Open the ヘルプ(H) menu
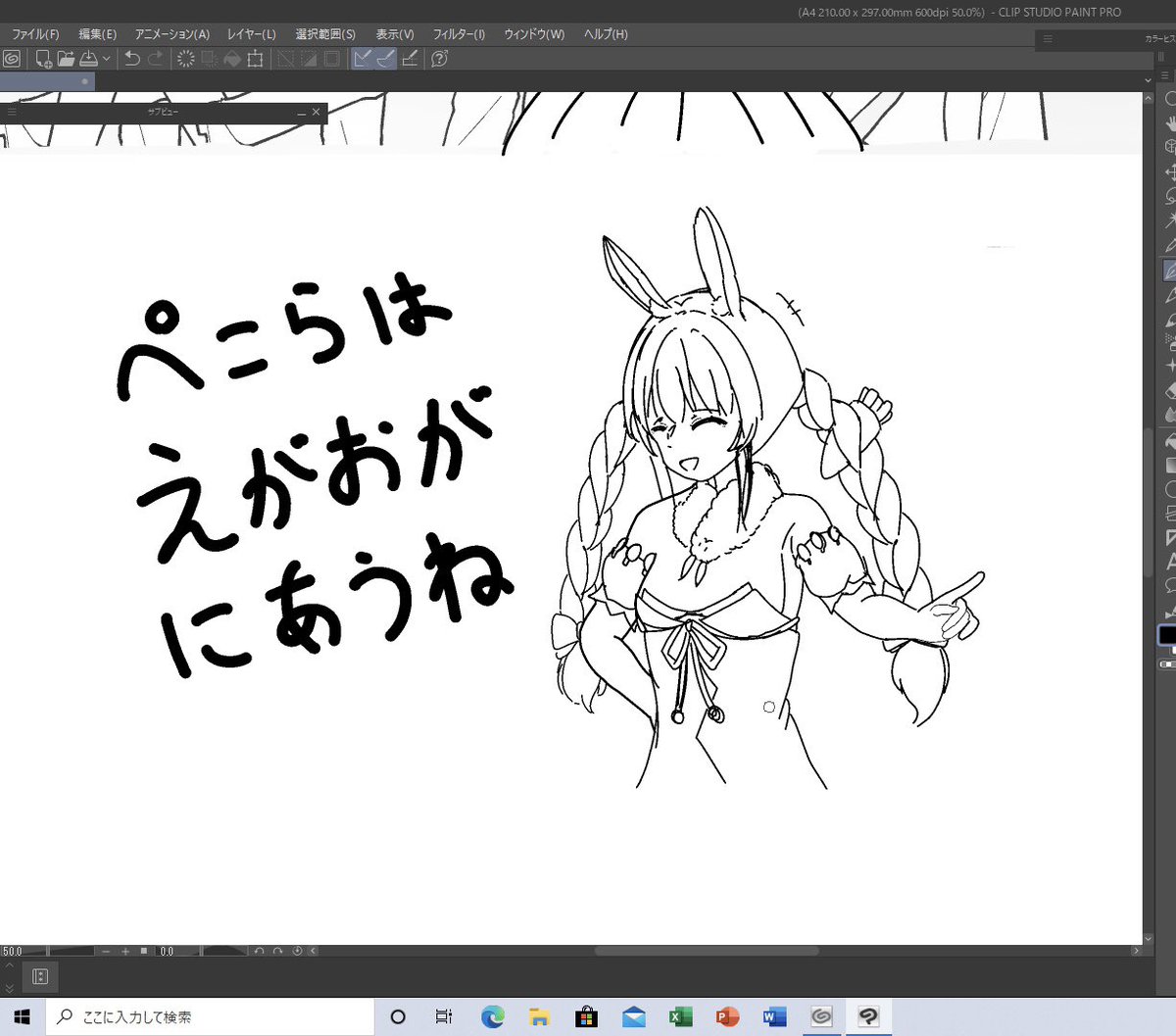1176x1036 pixels. point(606,34)
